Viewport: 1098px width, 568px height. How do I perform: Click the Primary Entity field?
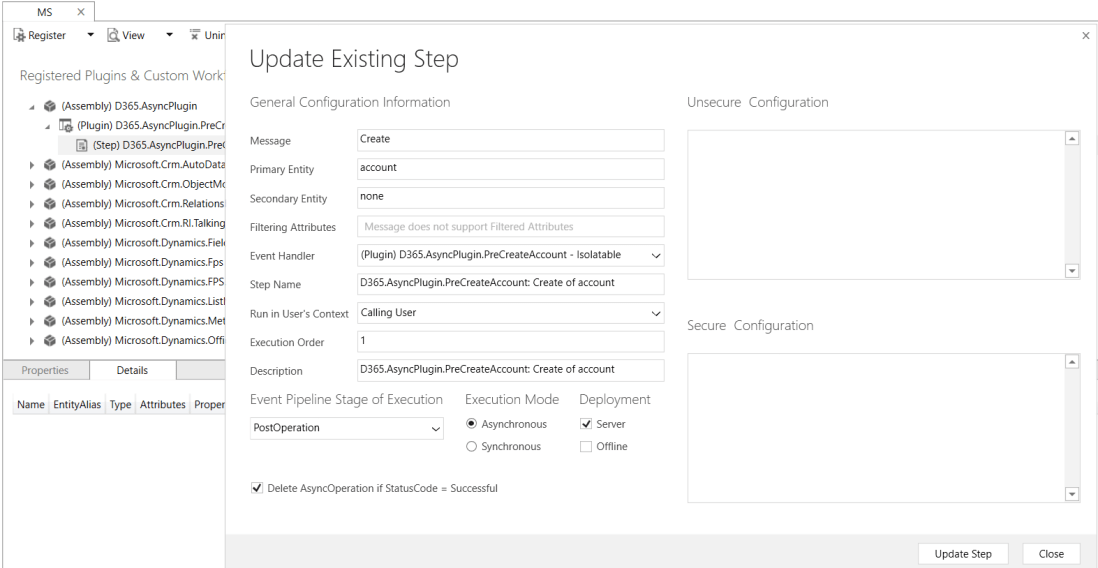coord(510,169)
